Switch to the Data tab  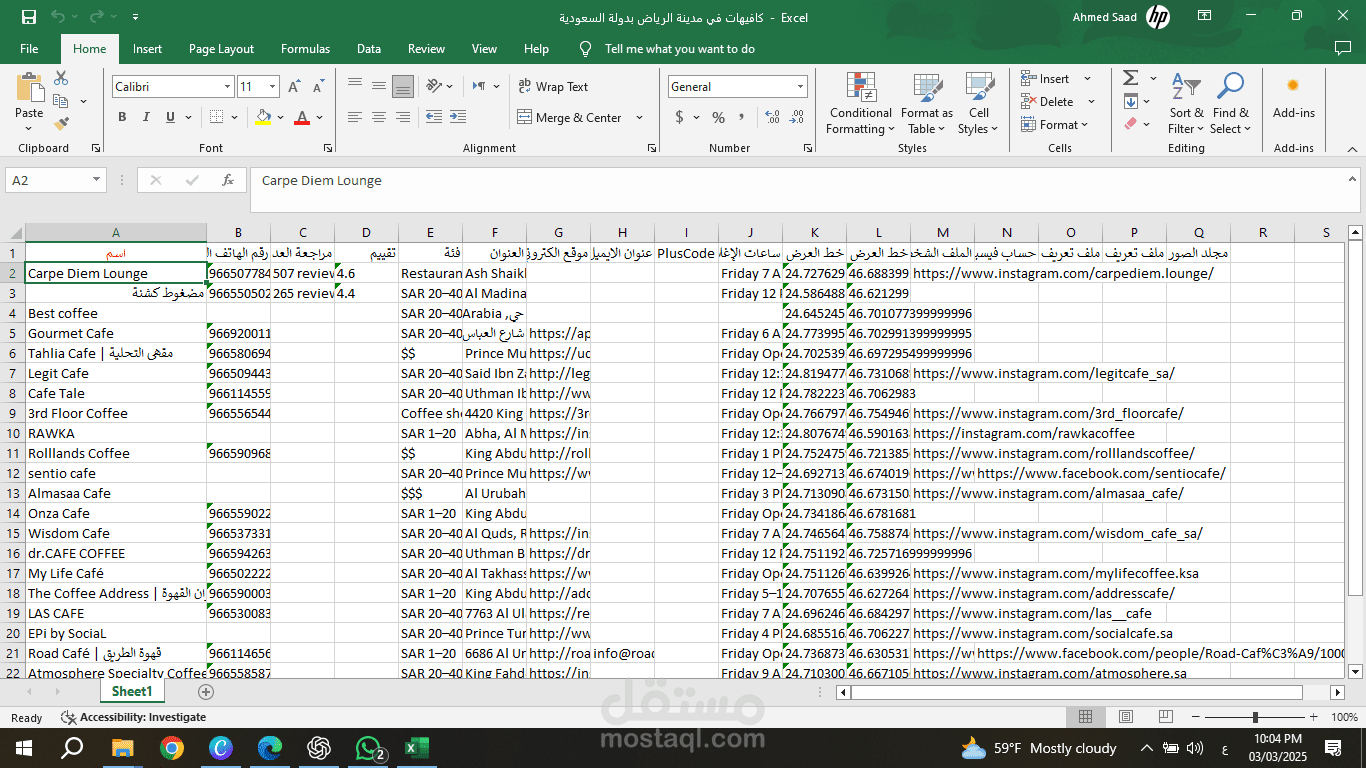(368, 48)
